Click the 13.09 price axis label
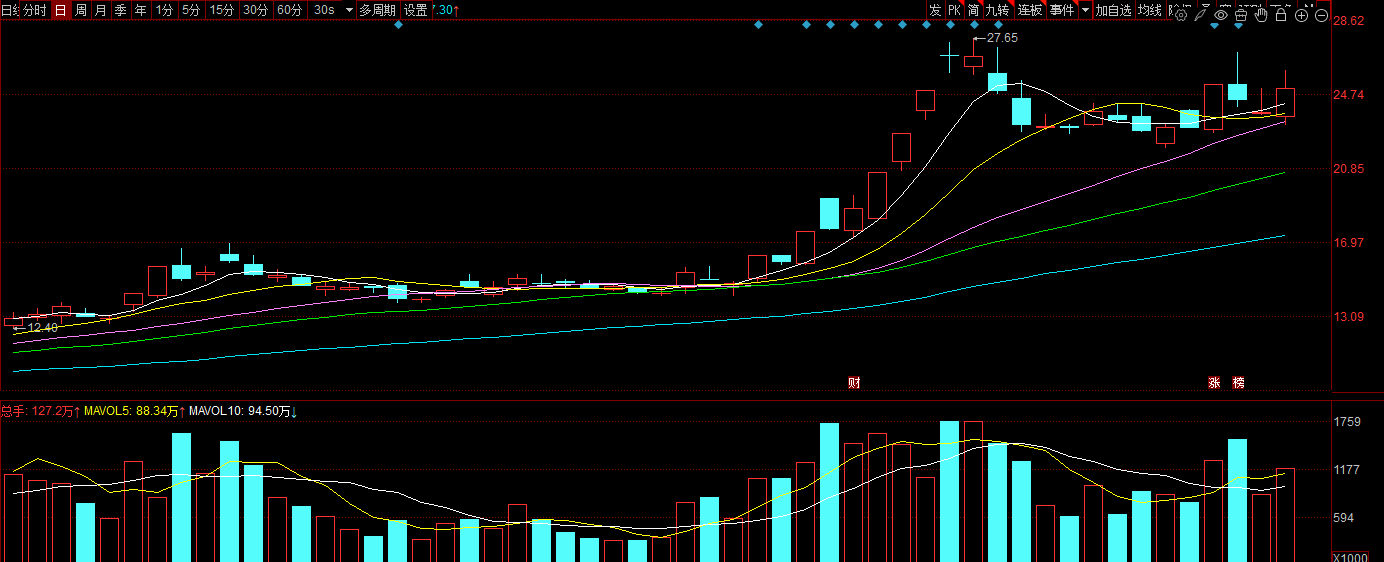Image resolution: width=1384 pixels, height=562 pixels. click(x=1349, y=317)
